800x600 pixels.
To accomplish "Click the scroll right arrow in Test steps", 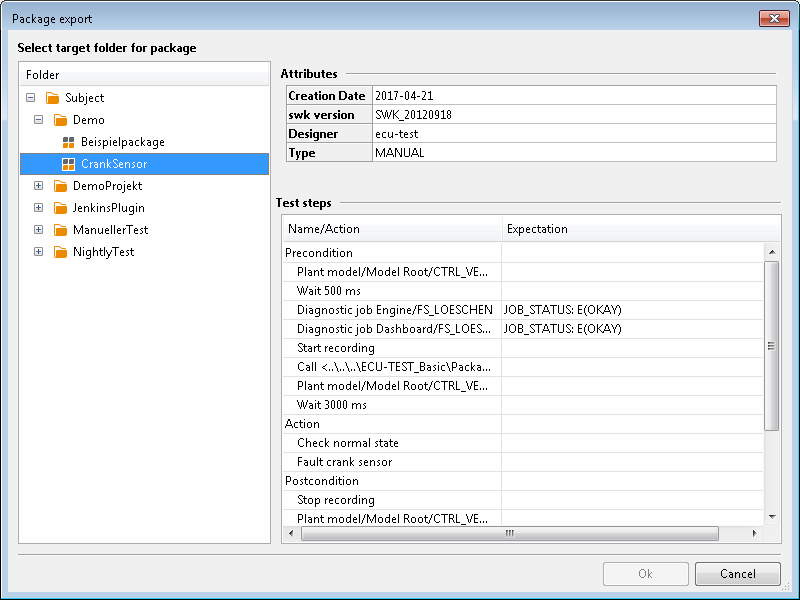I will pos(755,533).
